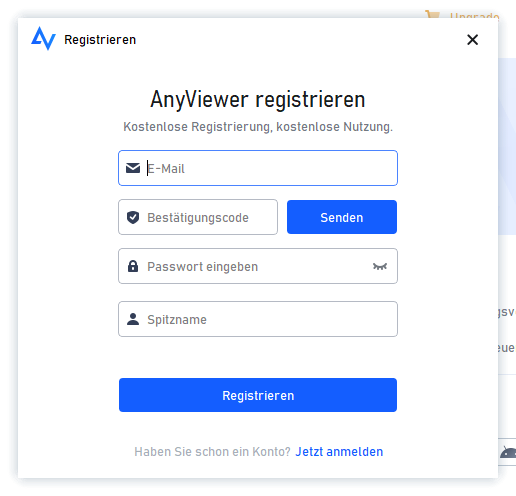Focus the Spitzname input field
Image resolution: width=516 pixels, height=496 pixels.
[258, 319]
